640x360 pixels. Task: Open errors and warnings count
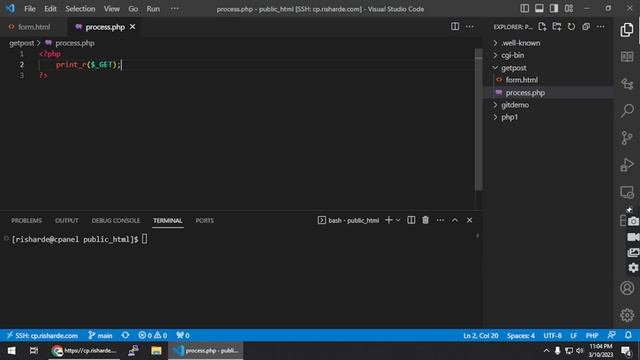tap(153, 336)
